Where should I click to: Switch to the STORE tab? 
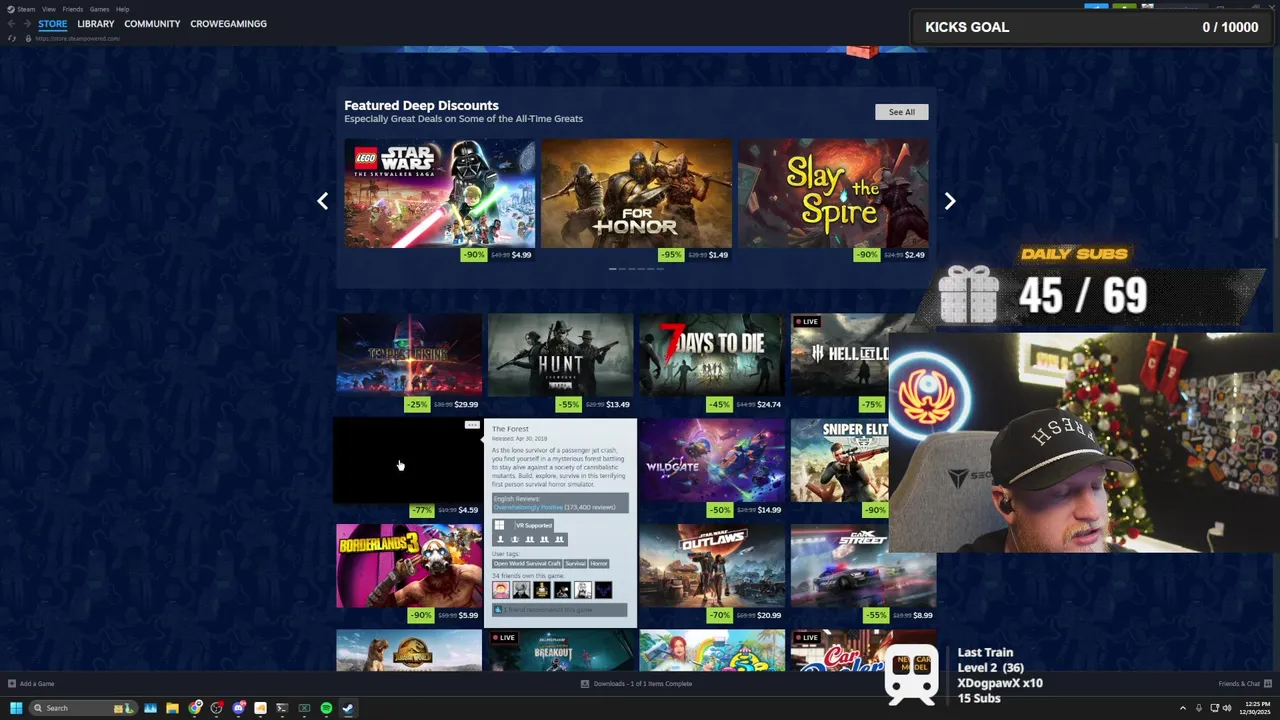(x=53, y=24)
